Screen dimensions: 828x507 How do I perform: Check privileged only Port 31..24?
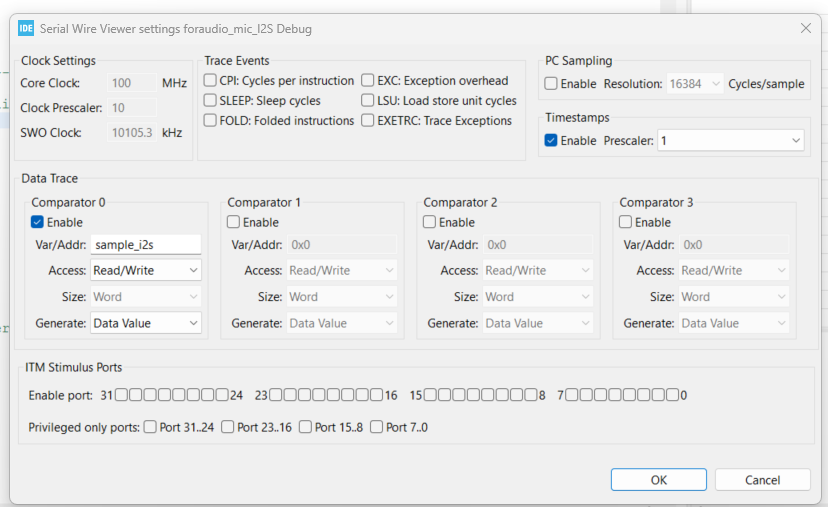point(150,427)
